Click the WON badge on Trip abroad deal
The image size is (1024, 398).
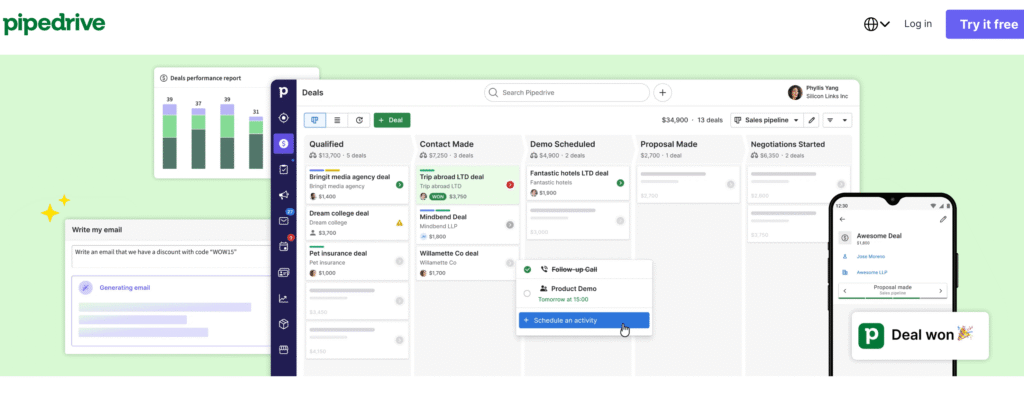point(438,196)
